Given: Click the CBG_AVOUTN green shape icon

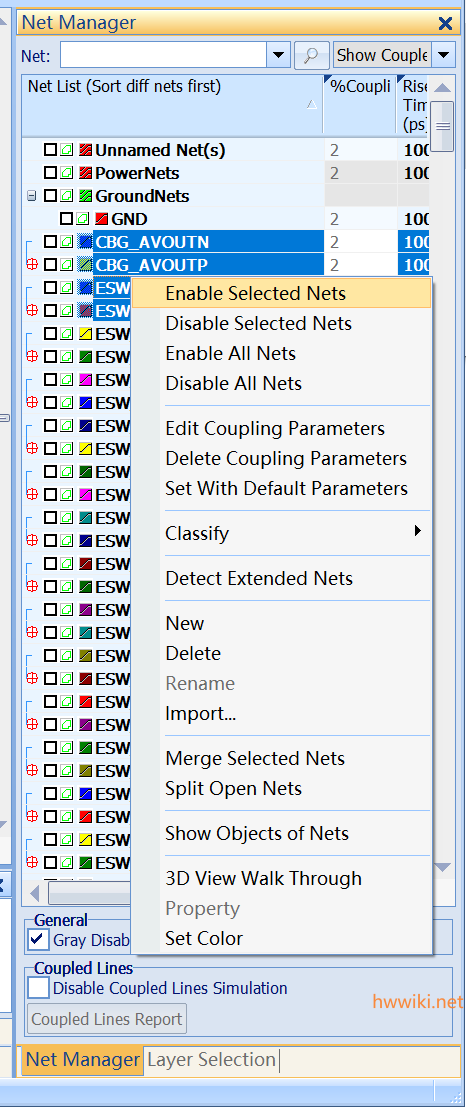Looking at the screenshot, I should [69, 242].
